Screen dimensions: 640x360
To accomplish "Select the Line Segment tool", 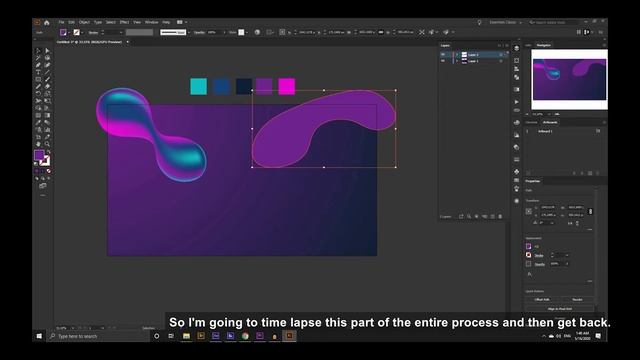I will (x=47, y=72).
